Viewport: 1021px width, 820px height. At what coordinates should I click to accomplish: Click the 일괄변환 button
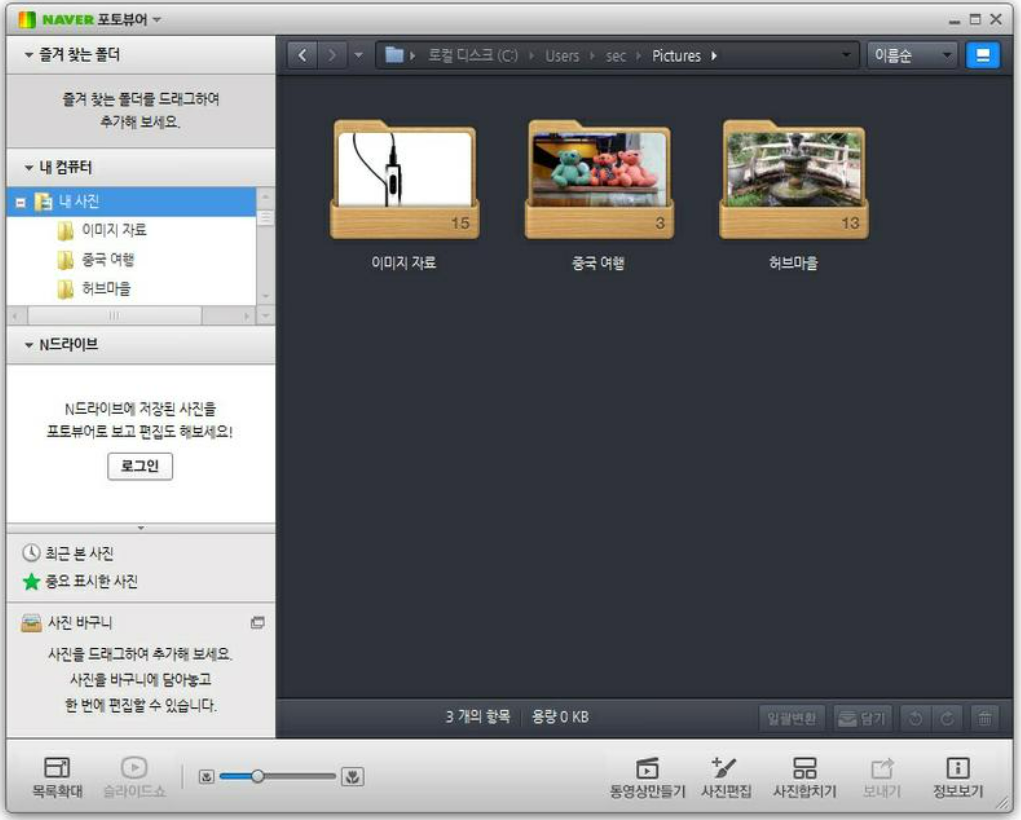pyautogui.click(x=791, y=718)
